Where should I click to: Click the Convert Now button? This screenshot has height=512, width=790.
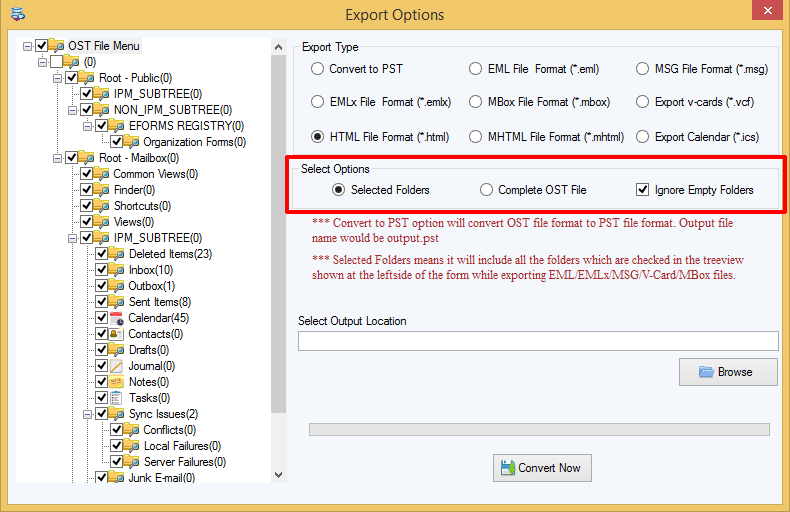tap(542, 468)
